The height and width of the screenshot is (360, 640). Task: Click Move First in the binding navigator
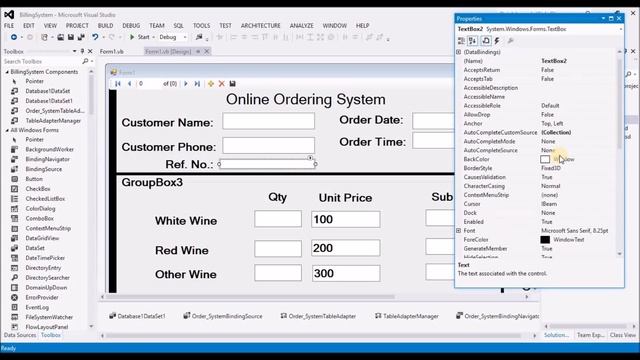click(x=118, y=84)
